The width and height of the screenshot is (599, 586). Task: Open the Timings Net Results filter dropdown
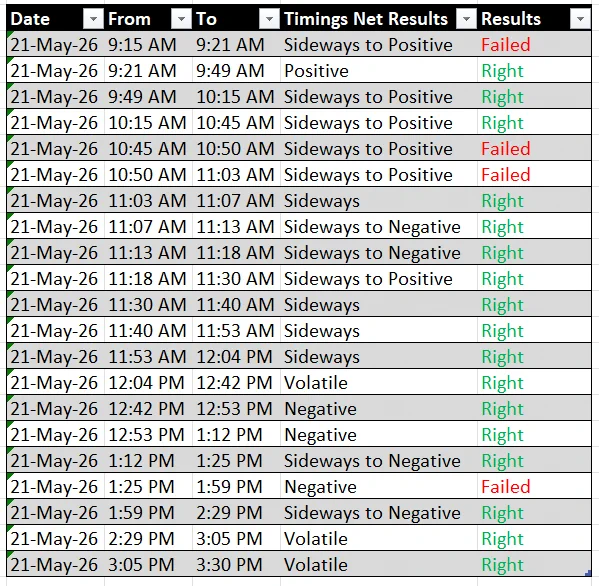(466, 19)
